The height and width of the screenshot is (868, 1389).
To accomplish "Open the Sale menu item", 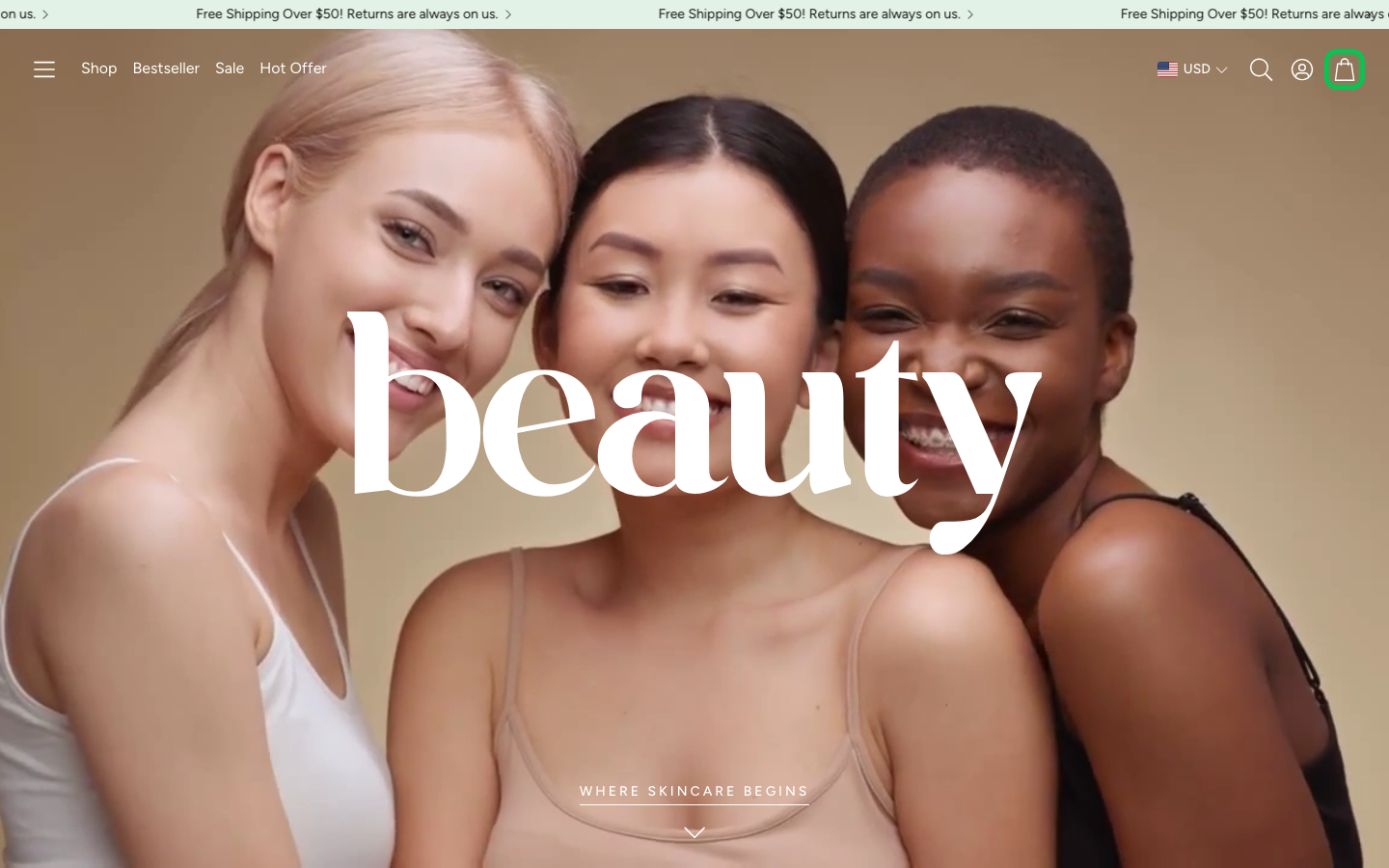I will 230,68.
